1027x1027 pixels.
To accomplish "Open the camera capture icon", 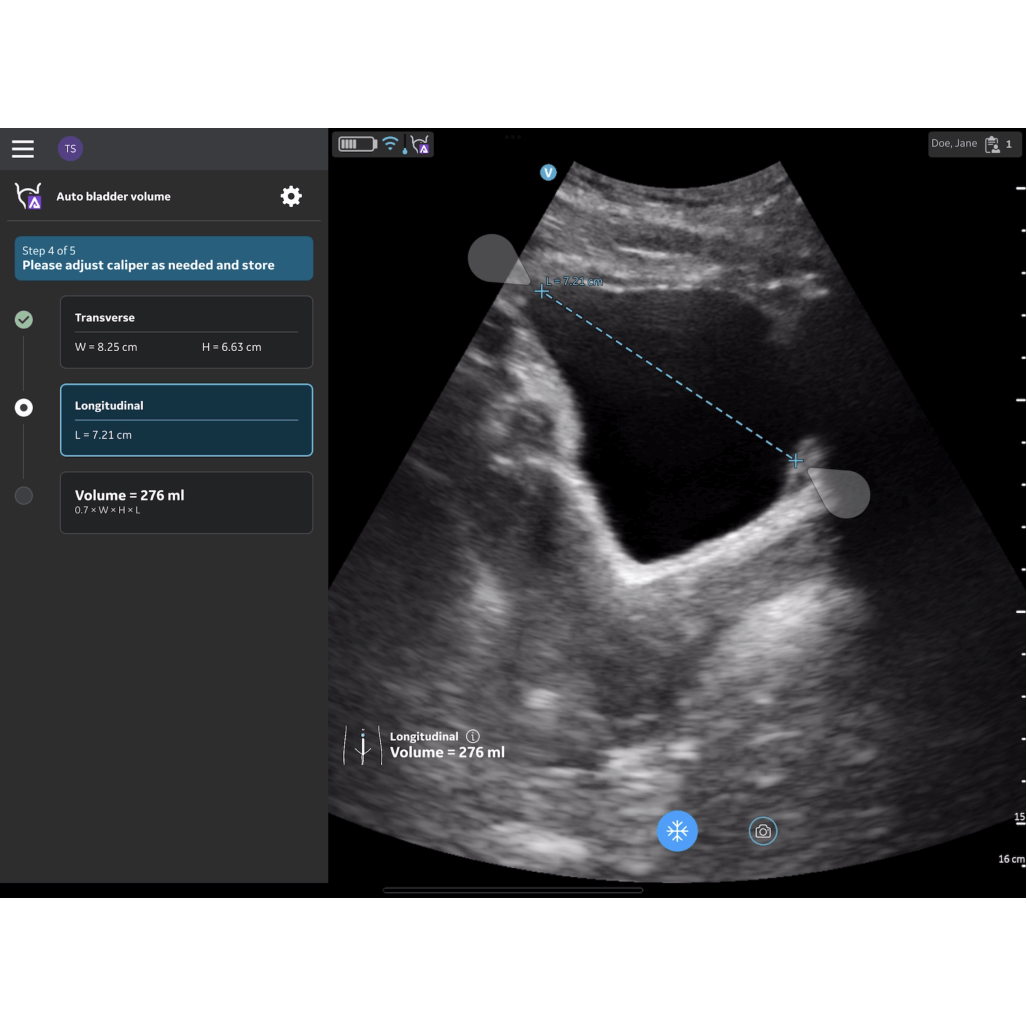I will point(763,830).
